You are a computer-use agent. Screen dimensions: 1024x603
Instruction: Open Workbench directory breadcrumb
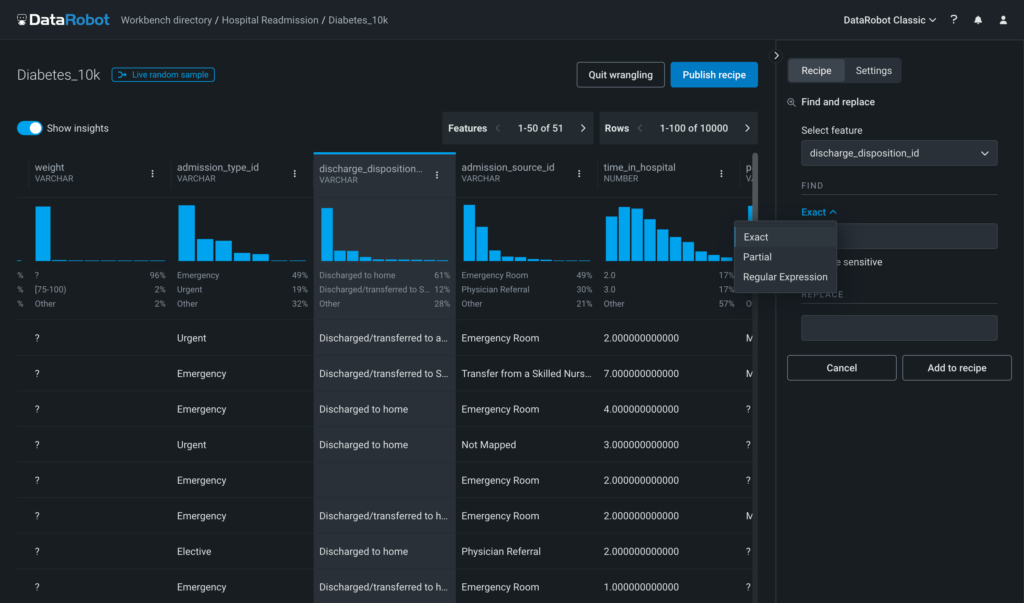click(x=166, y=20)
